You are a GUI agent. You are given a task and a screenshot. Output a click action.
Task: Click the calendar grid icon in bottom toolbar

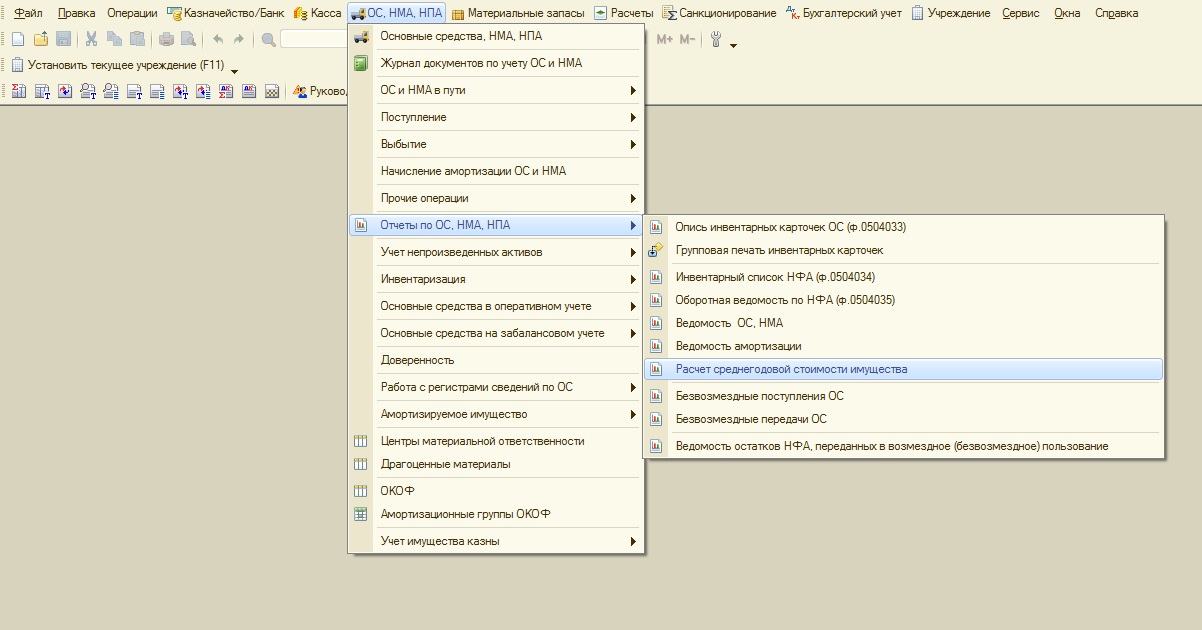[x=271, y=91]
